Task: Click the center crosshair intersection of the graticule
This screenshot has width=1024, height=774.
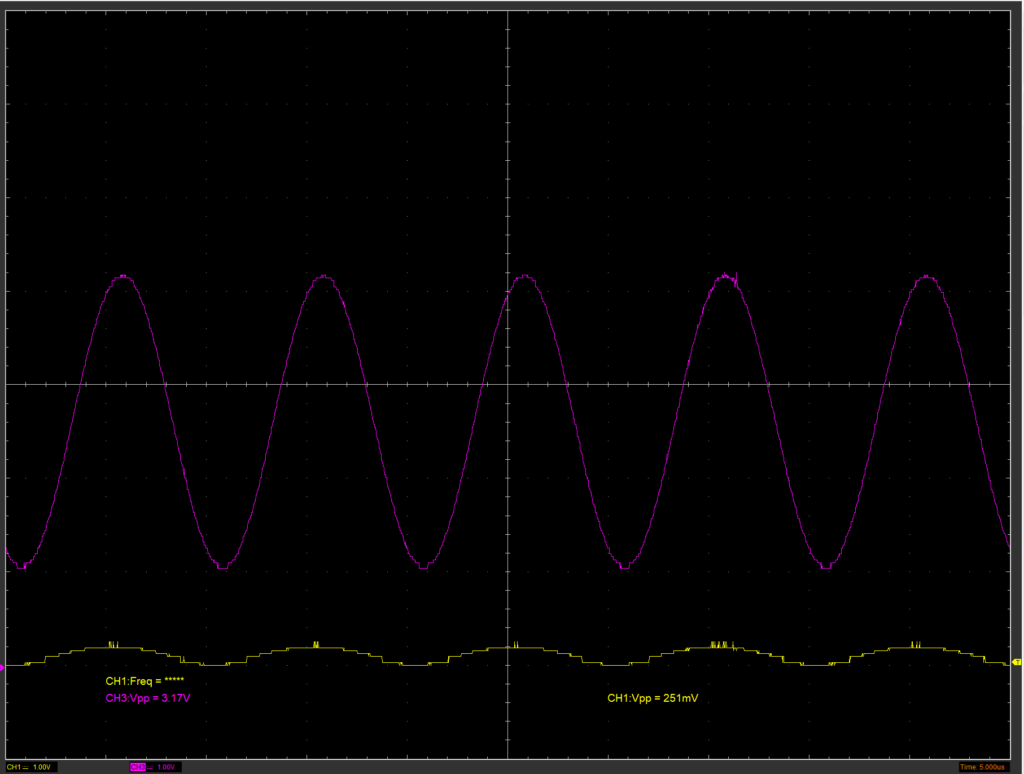Action: click(508, 384)
